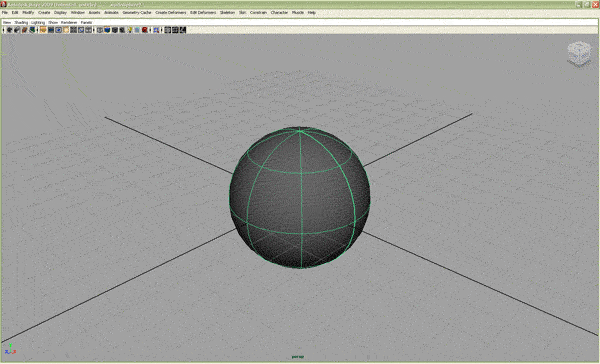Toggle the X-Ray display icon
Viewport: 600px width, 364px height.
click(x=167, y=30)
